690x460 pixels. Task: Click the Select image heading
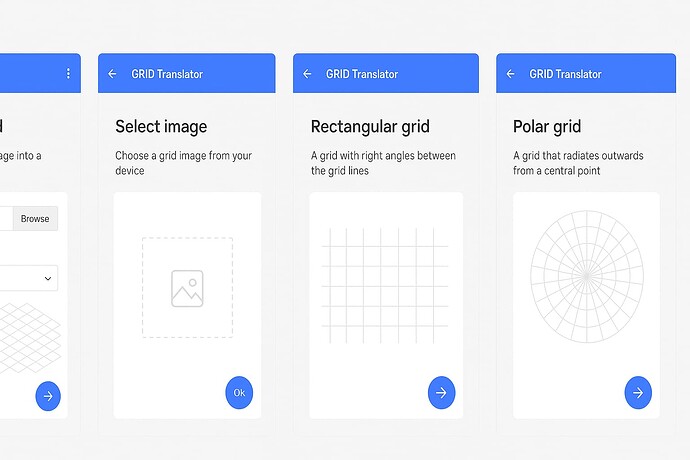(161, 127)
